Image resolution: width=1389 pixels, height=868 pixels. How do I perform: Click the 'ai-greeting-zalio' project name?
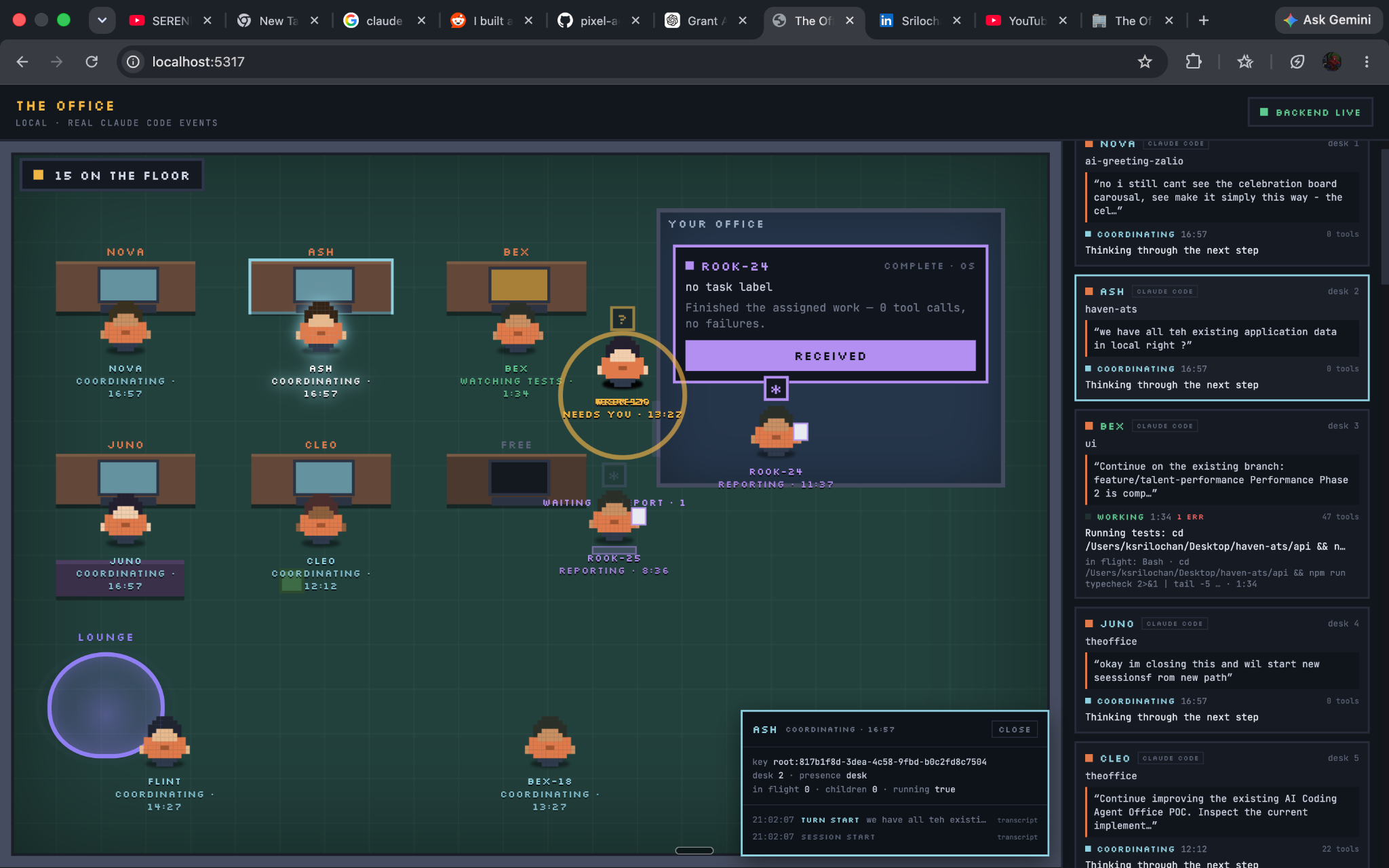click(x=1134, y=161)
